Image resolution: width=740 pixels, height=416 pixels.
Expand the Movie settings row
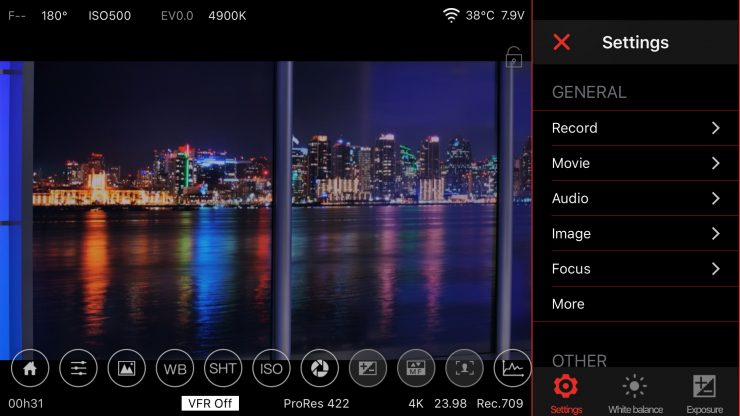tap(636, 163)
